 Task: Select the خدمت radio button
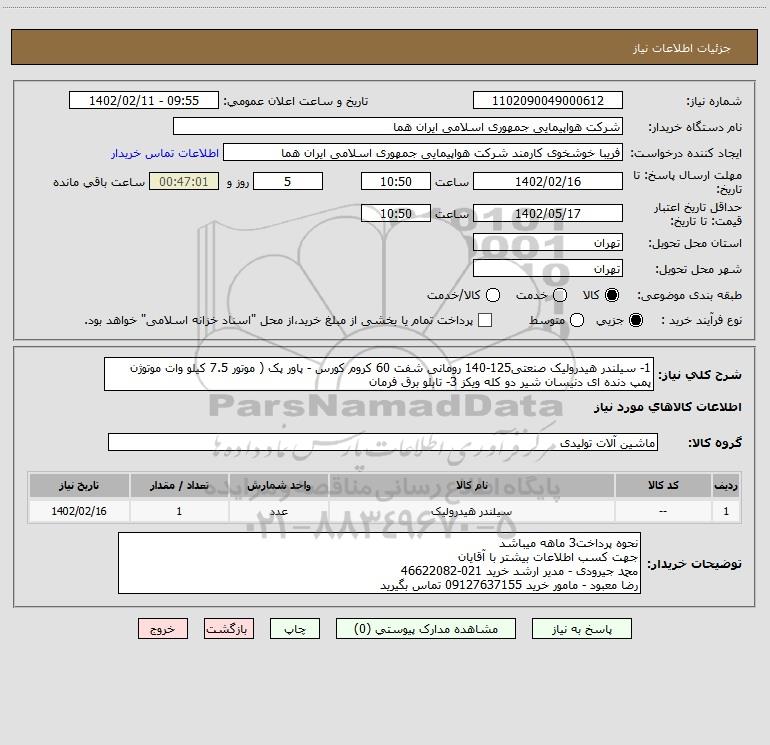click(x=560, y=295)
